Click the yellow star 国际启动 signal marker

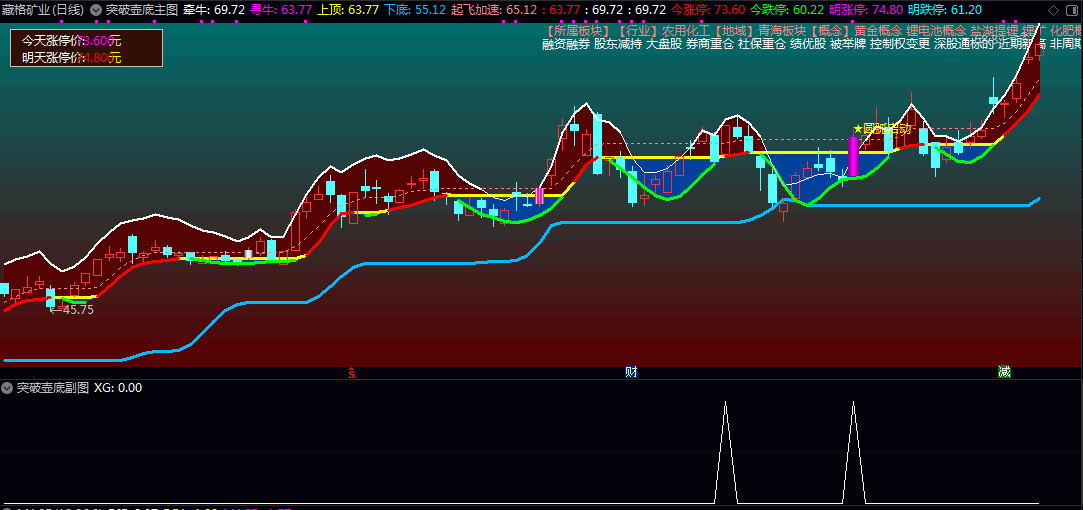pyautogui.click(x=881, y=129)
